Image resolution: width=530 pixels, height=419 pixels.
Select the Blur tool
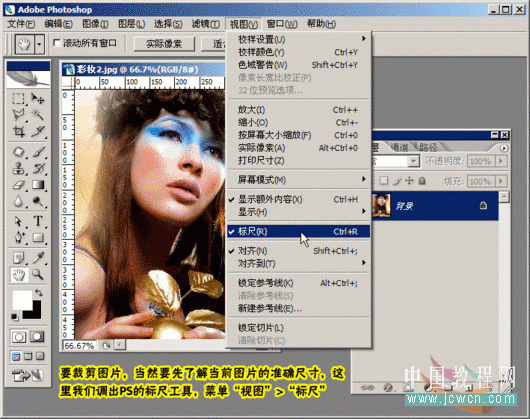(18, 201)
